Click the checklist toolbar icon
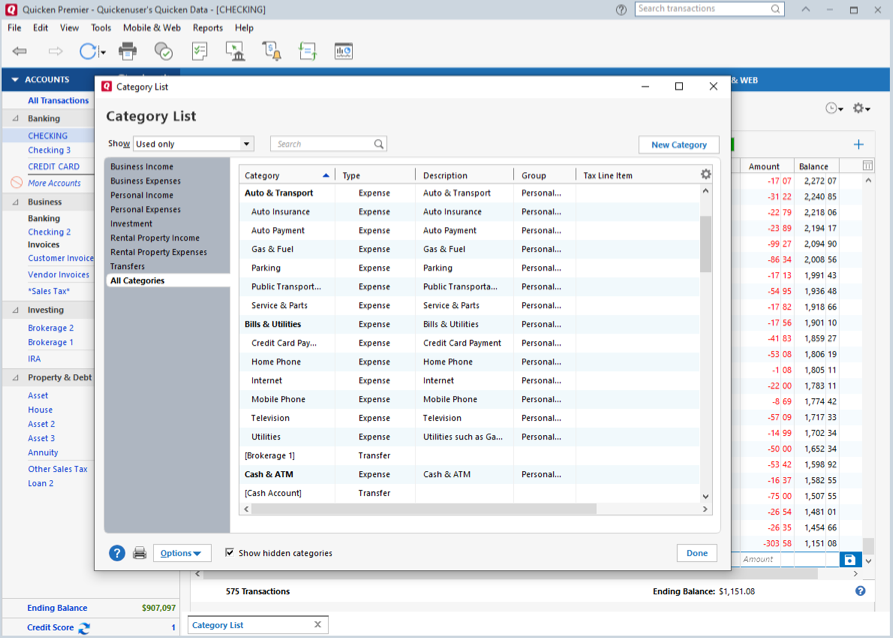The height and width of the screenshot is (638, 893). tap(199, 51)
